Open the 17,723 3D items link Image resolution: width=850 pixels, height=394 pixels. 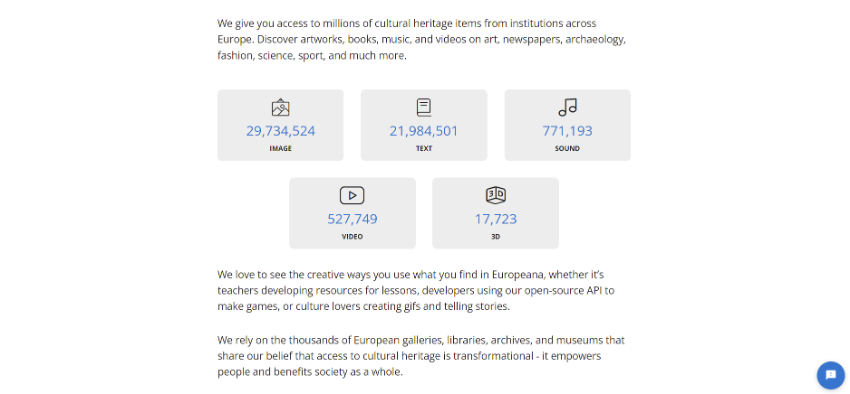pos(495,219)
